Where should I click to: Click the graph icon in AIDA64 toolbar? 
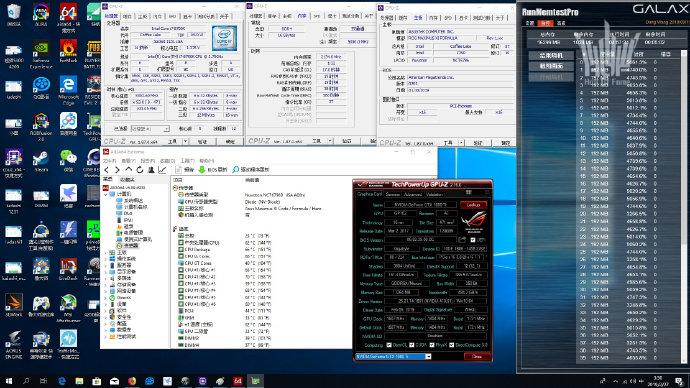click(162, 170)
